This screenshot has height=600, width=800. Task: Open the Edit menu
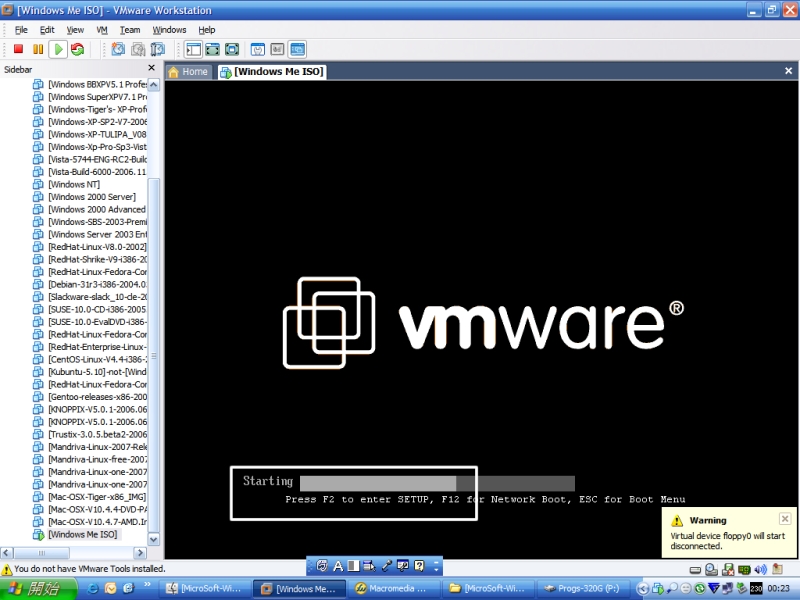(47, 30)
